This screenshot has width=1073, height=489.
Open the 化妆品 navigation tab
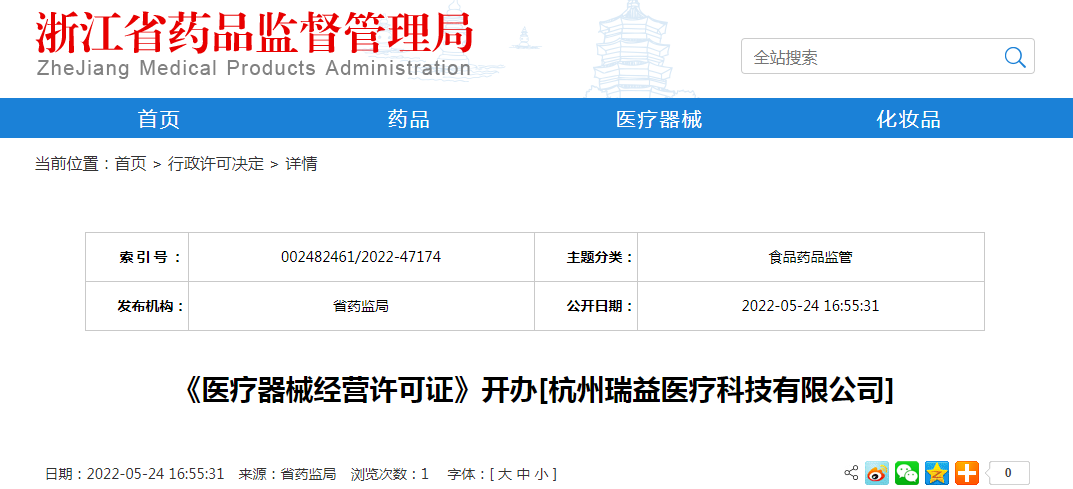coord(909,119)
